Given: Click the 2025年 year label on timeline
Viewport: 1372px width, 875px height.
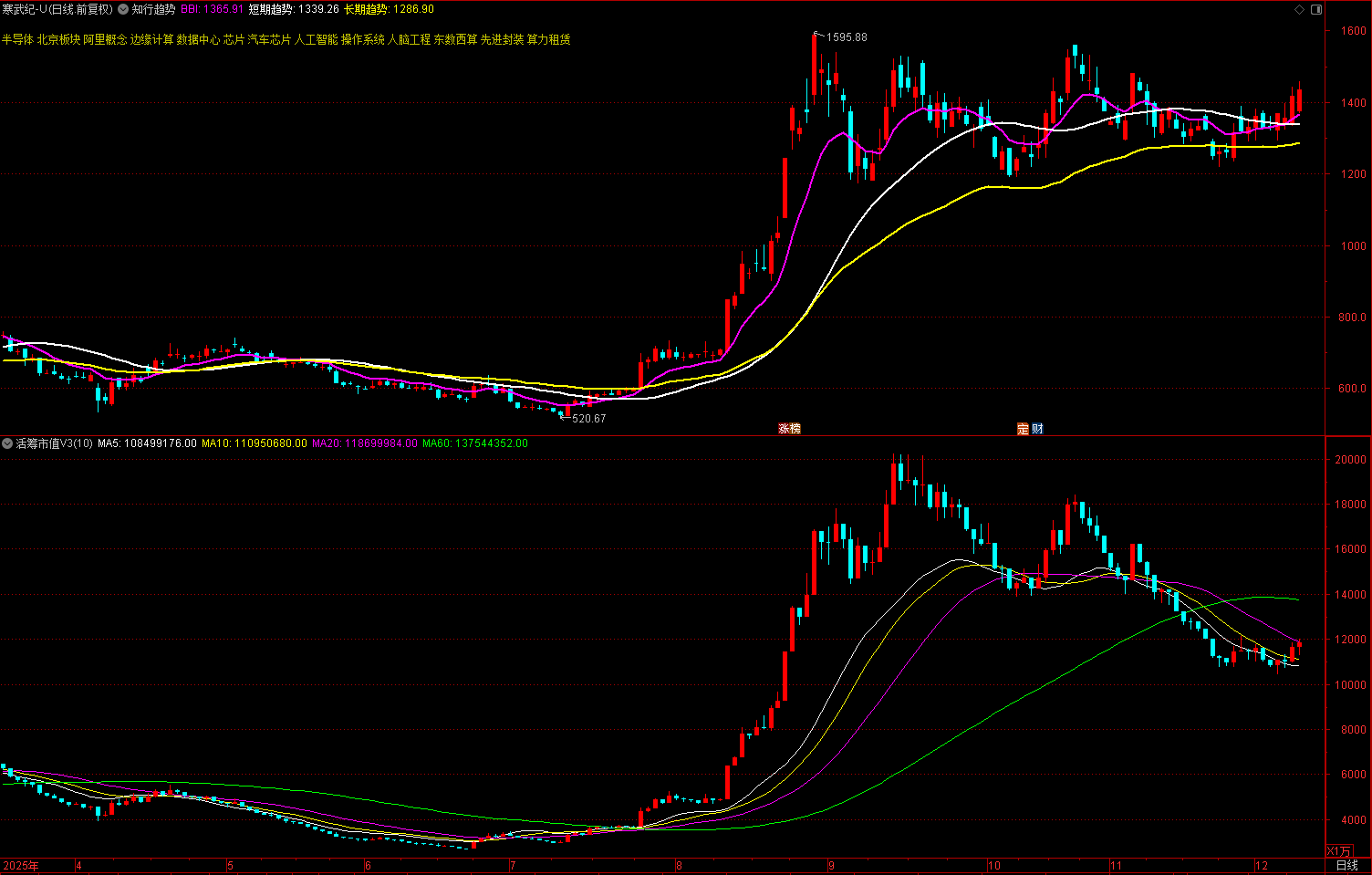Looking at the screenshot, I should tap(20, 865).
